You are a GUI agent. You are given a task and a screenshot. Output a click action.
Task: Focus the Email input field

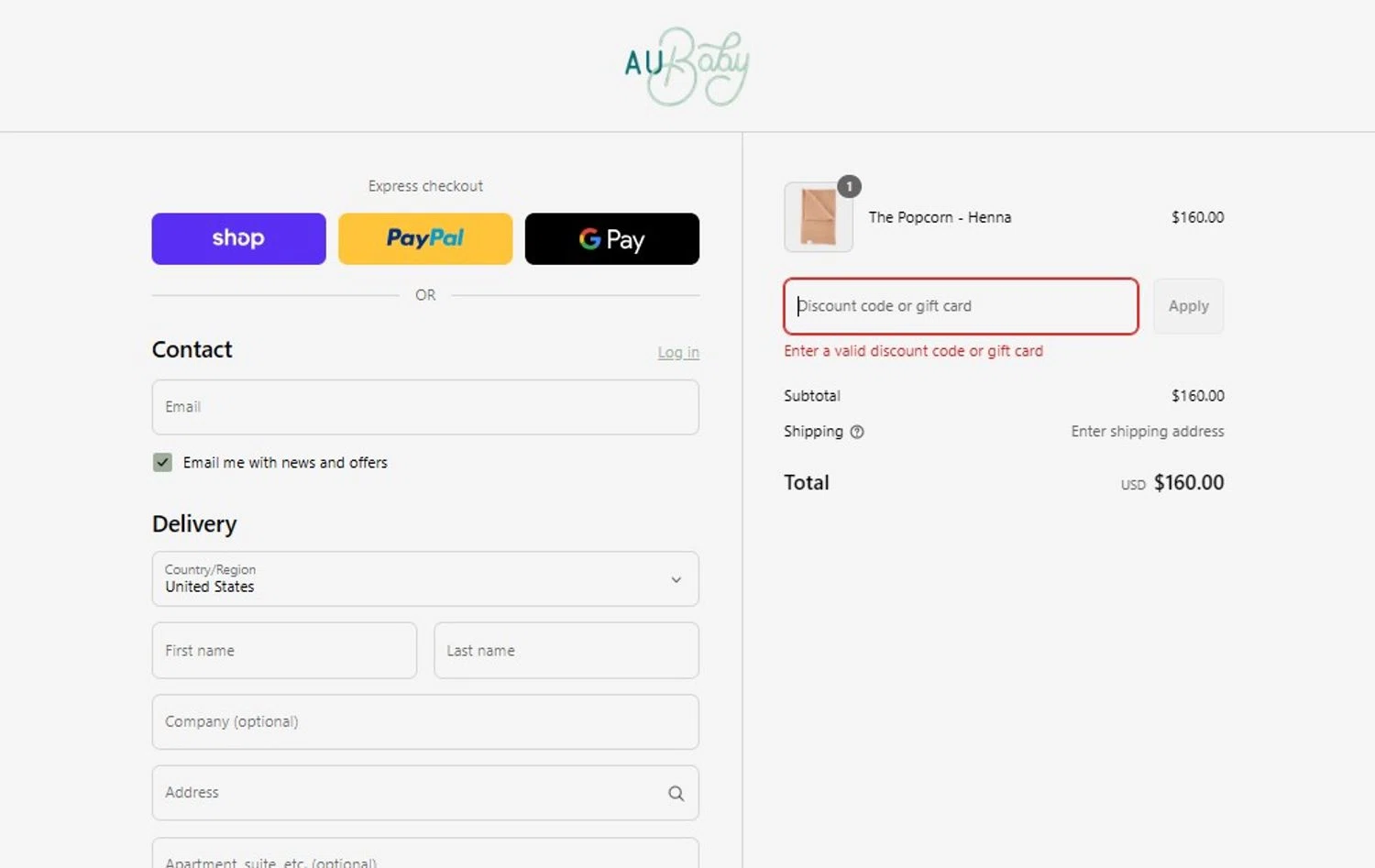click(x=425, y=407)
